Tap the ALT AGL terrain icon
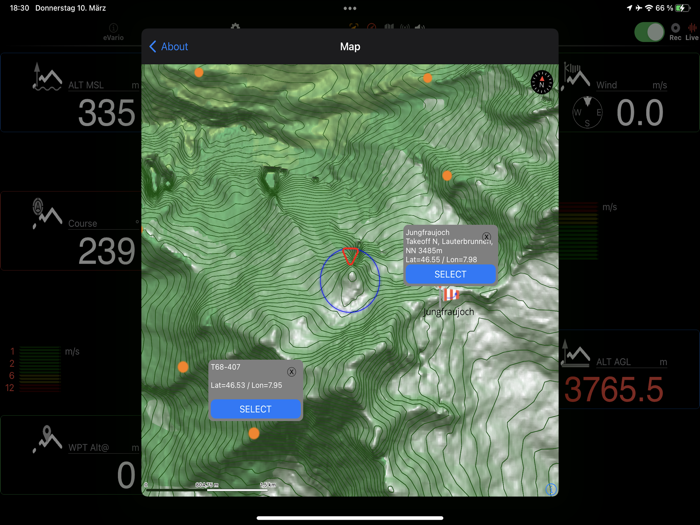 [575, 354]
